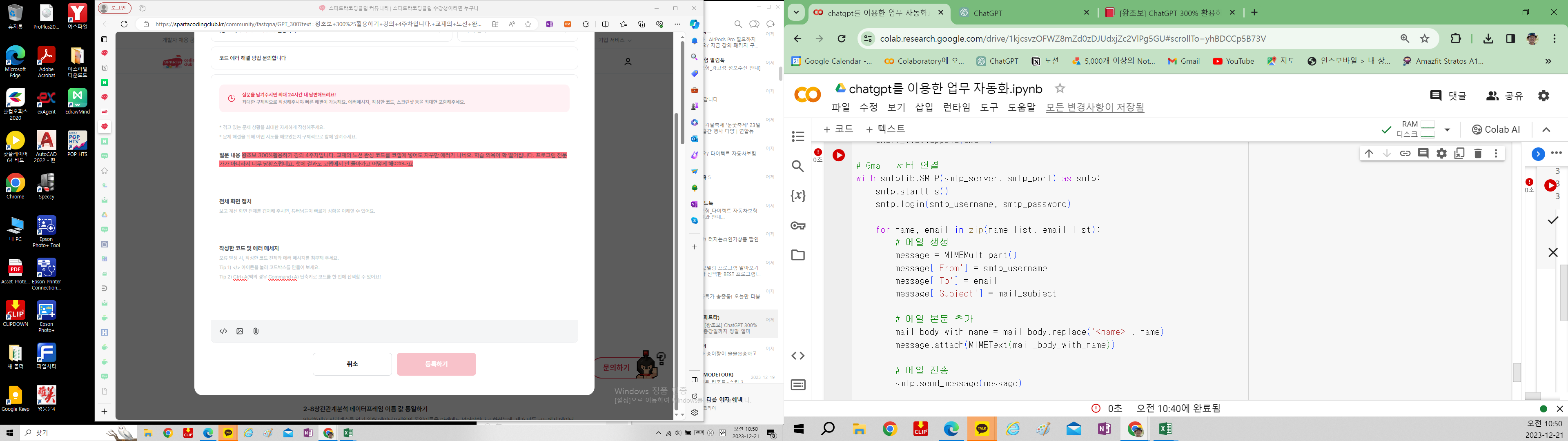Add comment to Colab cell
The image size is (1568, 441).
click(x=1423, y=154)
